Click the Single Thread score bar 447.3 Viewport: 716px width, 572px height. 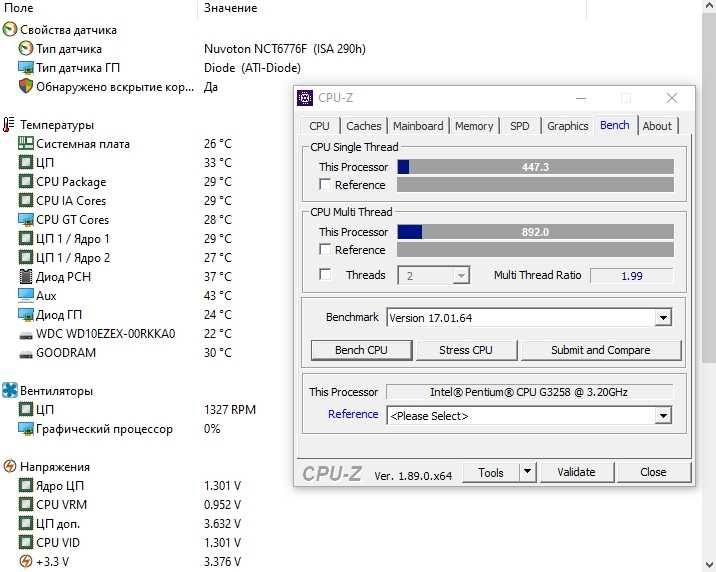pos(535,167)
